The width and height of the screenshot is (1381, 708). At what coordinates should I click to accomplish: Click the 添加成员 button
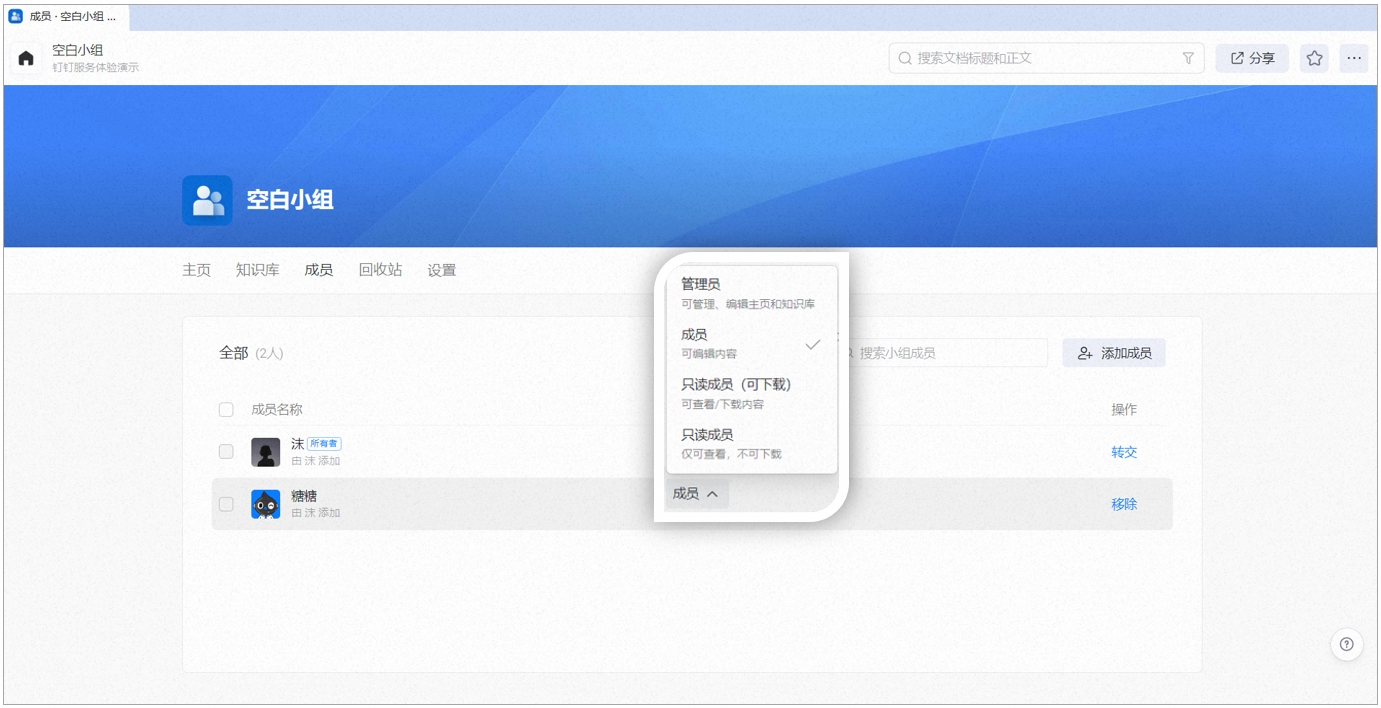pos(1114,353)
